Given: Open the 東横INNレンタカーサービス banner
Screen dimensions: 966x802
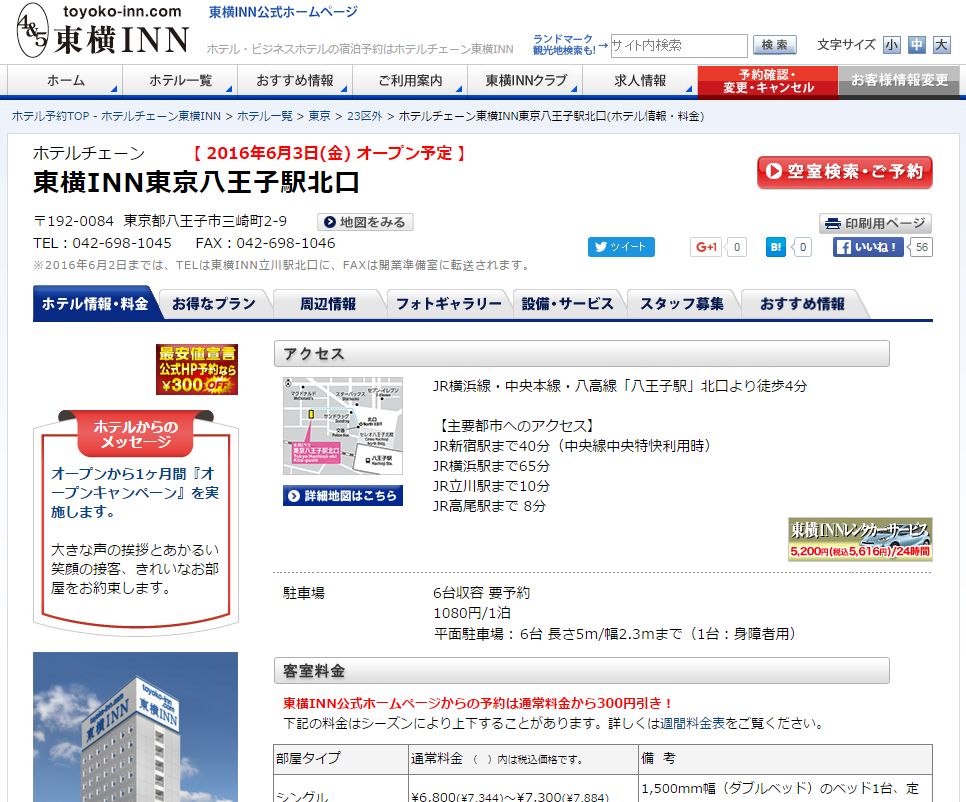Looking at the screenshot, I should 860,539.
